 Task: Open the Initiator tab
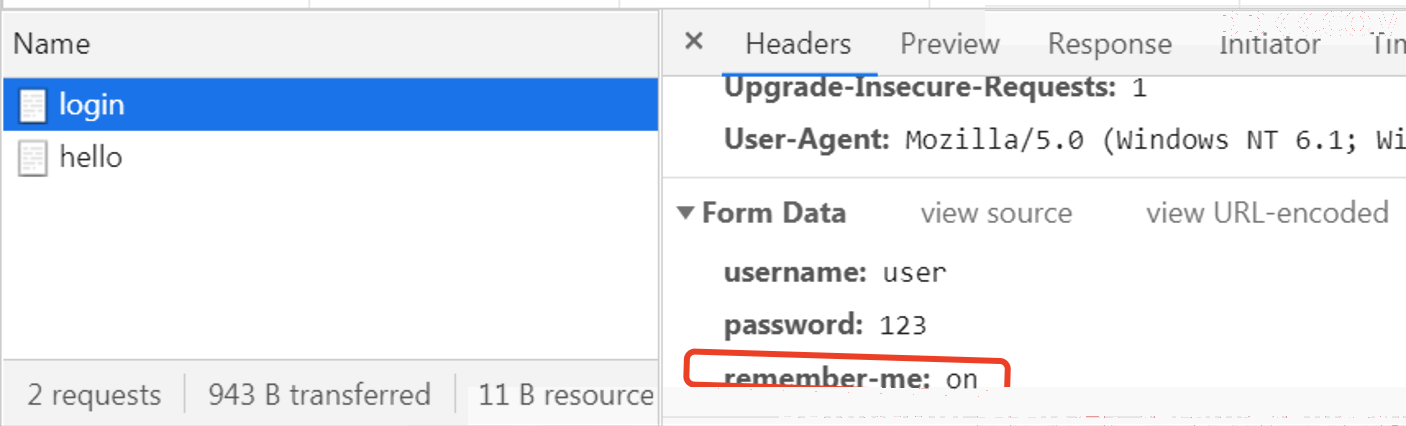coord(1269,44)
